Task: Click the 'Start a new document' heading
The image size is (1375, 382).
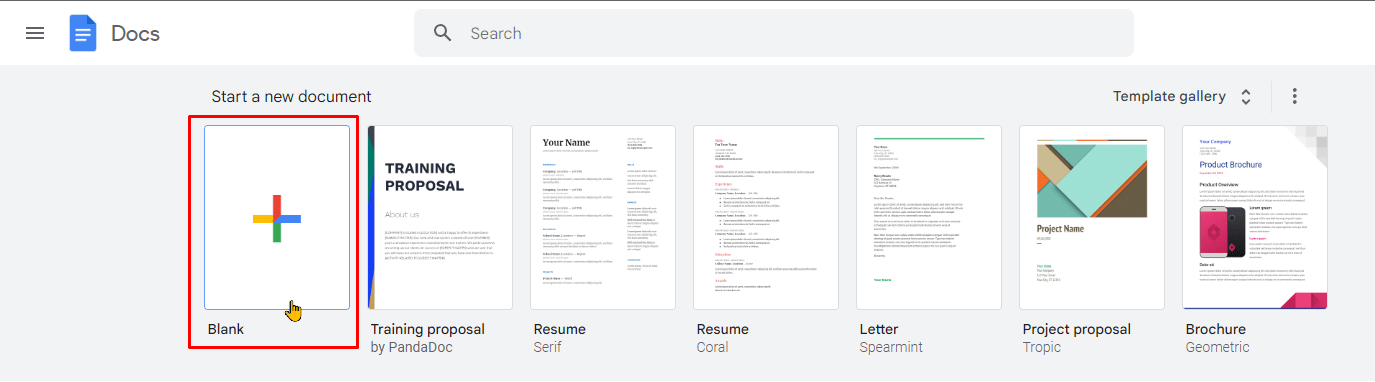Action: (x=291, y=96)
